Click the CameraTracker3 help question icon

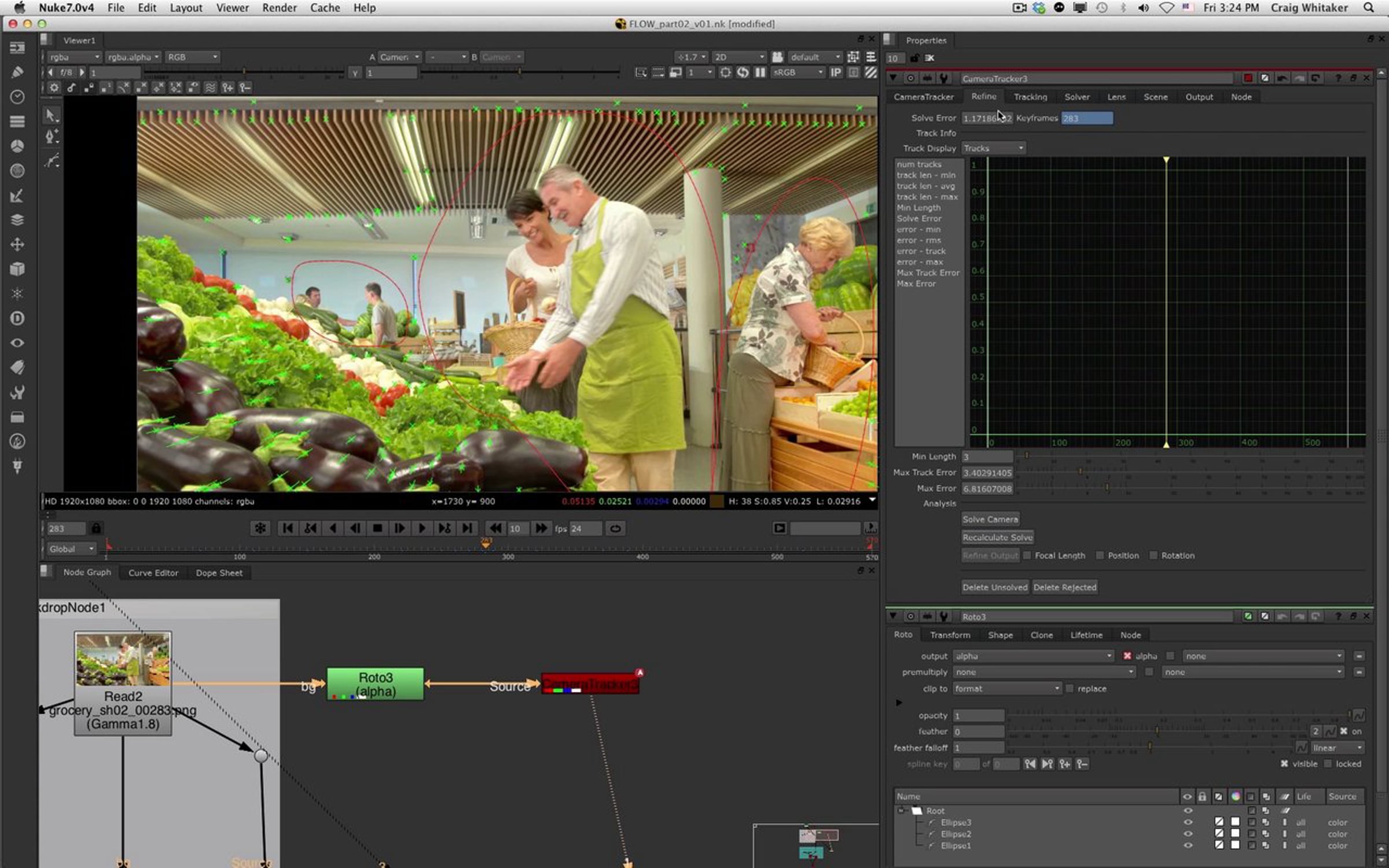tap(1337, 78)
